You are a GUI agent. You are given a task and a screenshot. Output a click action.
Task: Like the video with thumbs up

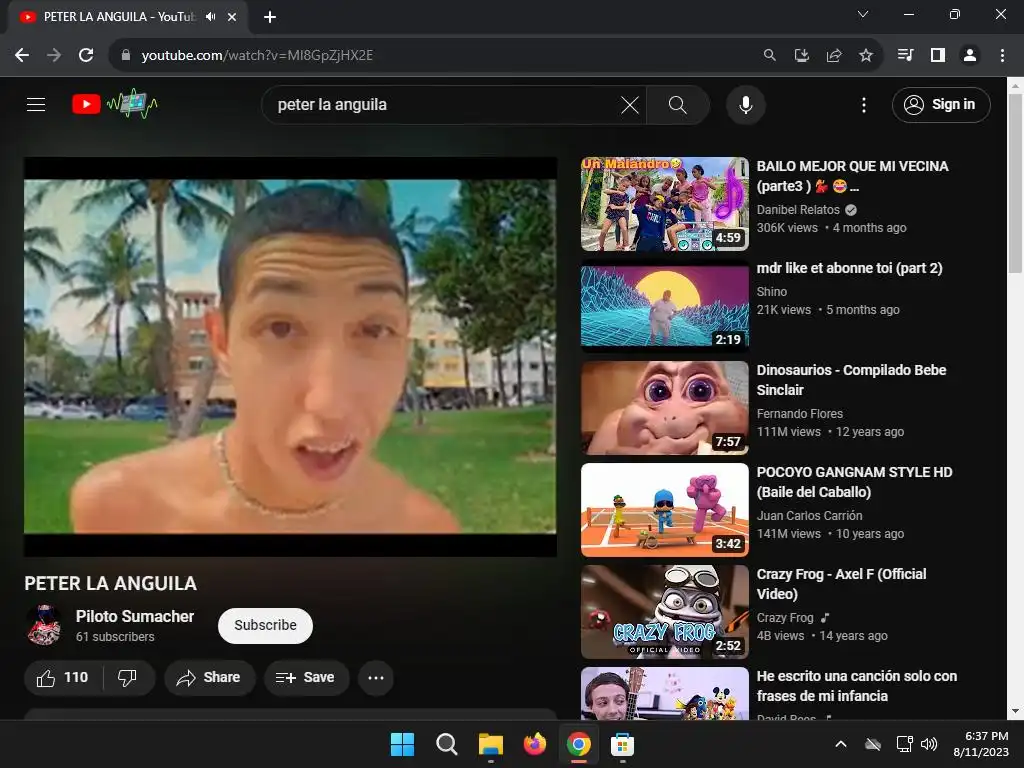63,678
